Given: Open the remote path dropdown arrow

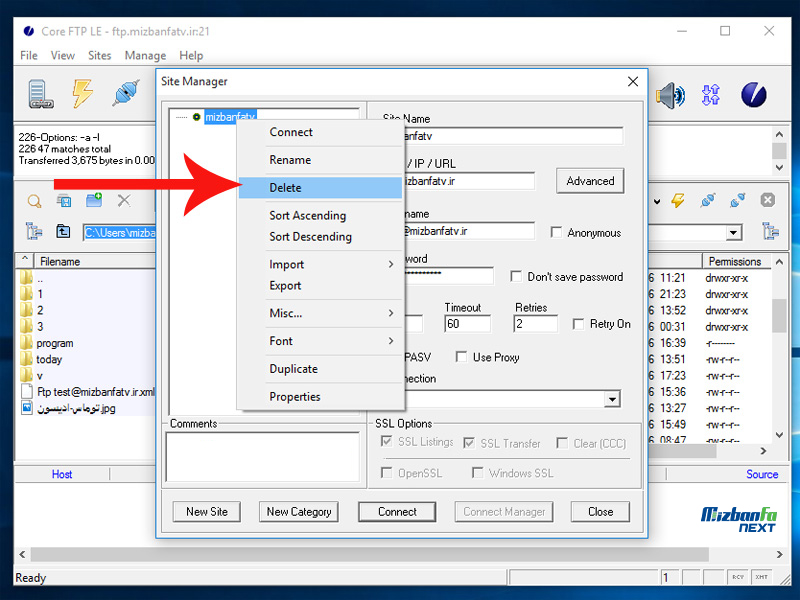Looking at the screenshot, I should (734, 233).
